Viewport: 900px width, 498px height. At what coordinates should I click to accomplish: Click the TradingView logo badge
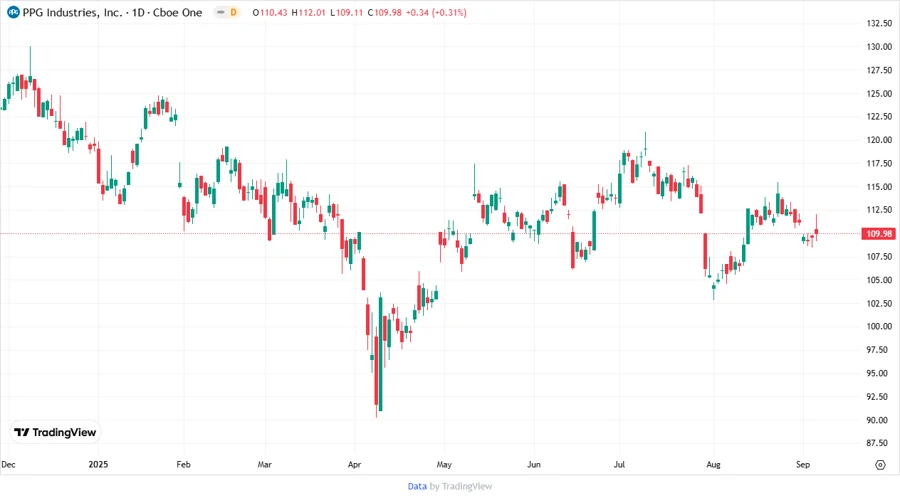point(55,432)
